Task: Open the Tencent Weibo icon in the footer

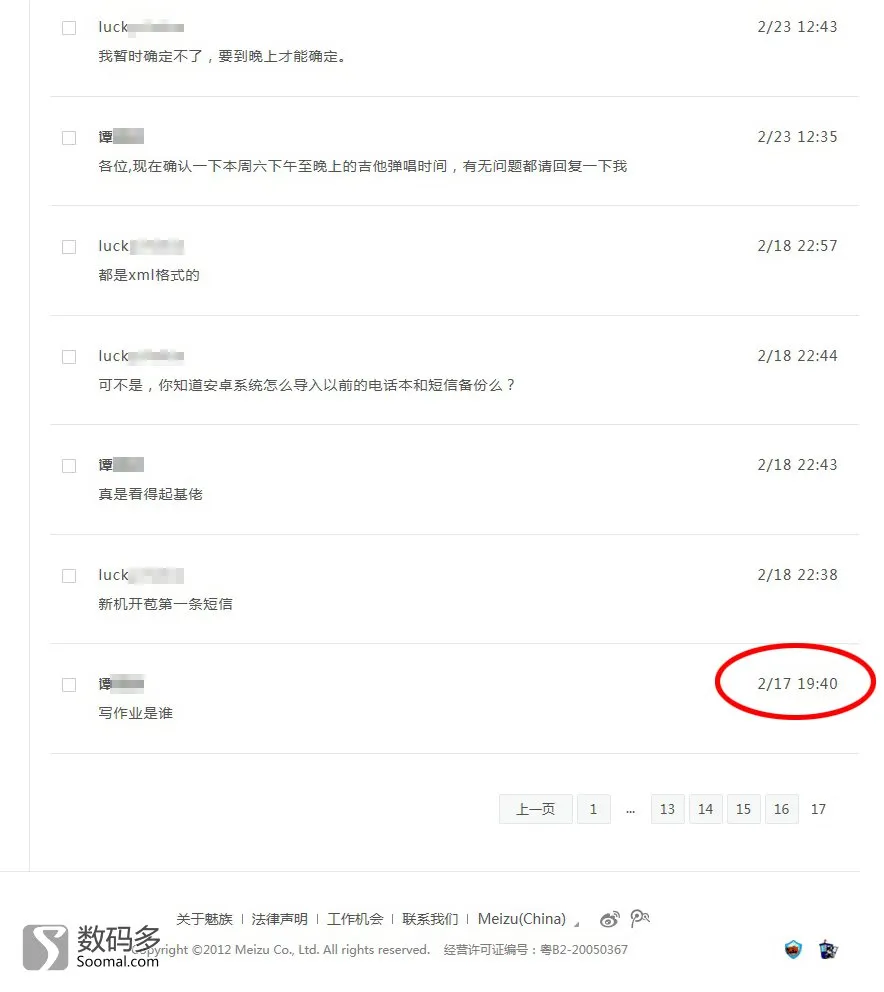Action: [x=639, y=918]
